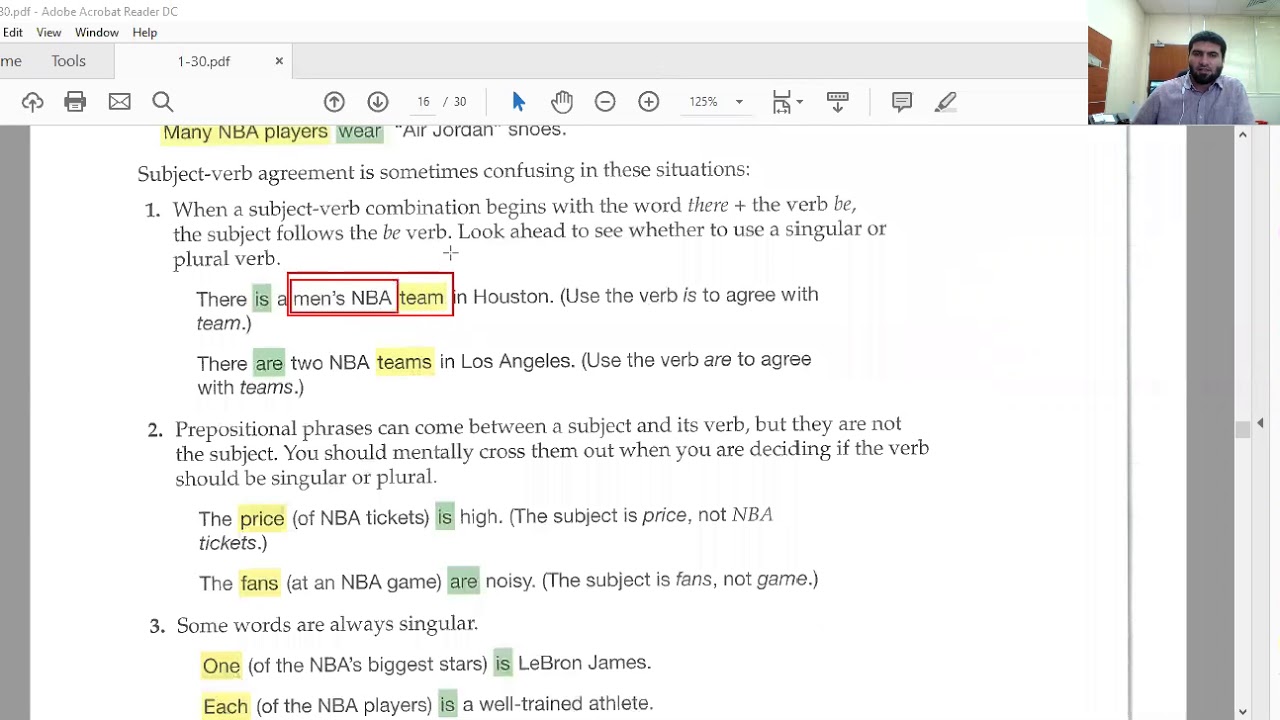Screen dimensions: 1280x720
Task: Click the word "Houston"
Action: (511, 297)
